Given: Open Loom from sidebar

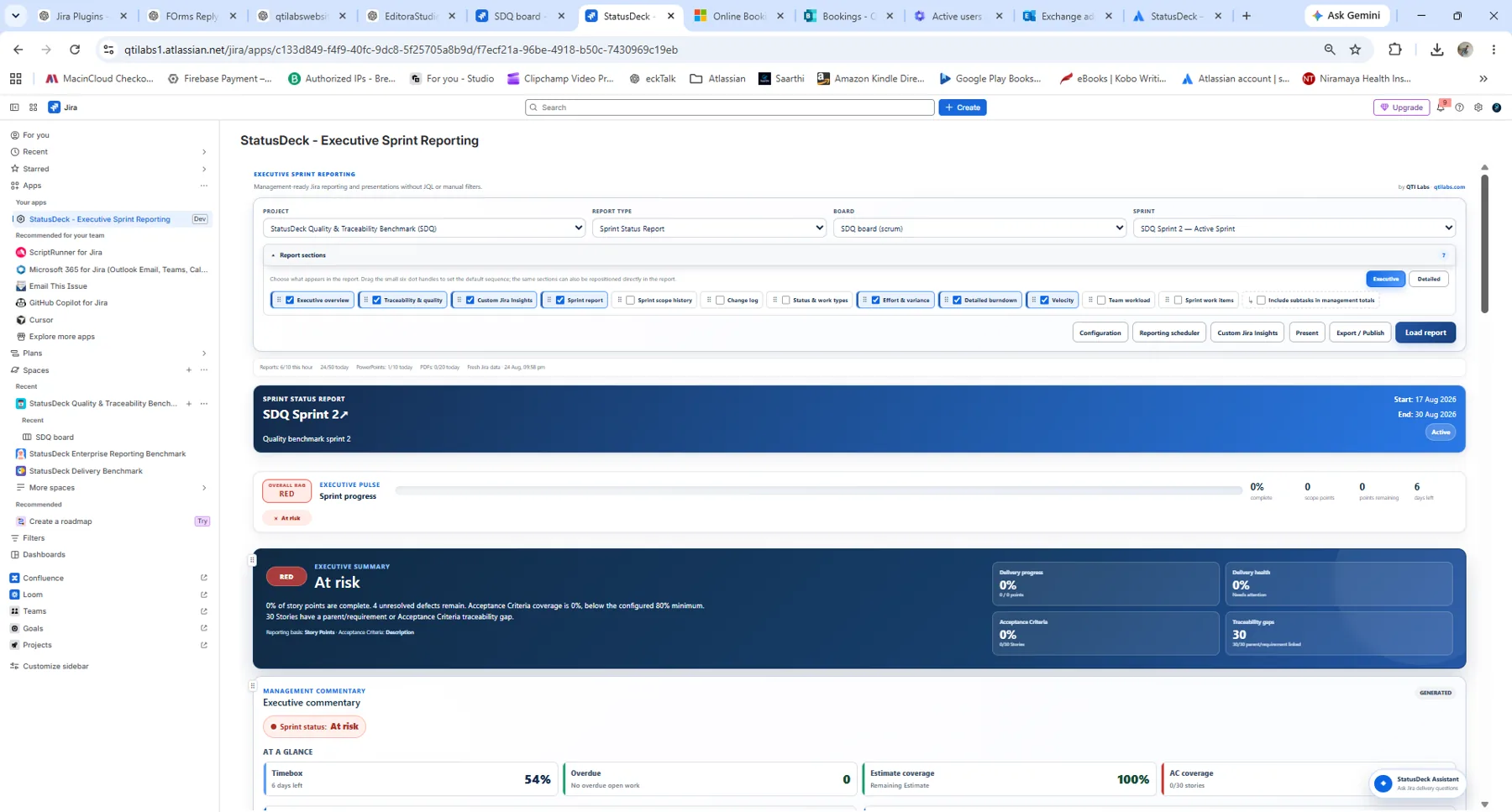Looking at the screenshot, I should 33,595.
